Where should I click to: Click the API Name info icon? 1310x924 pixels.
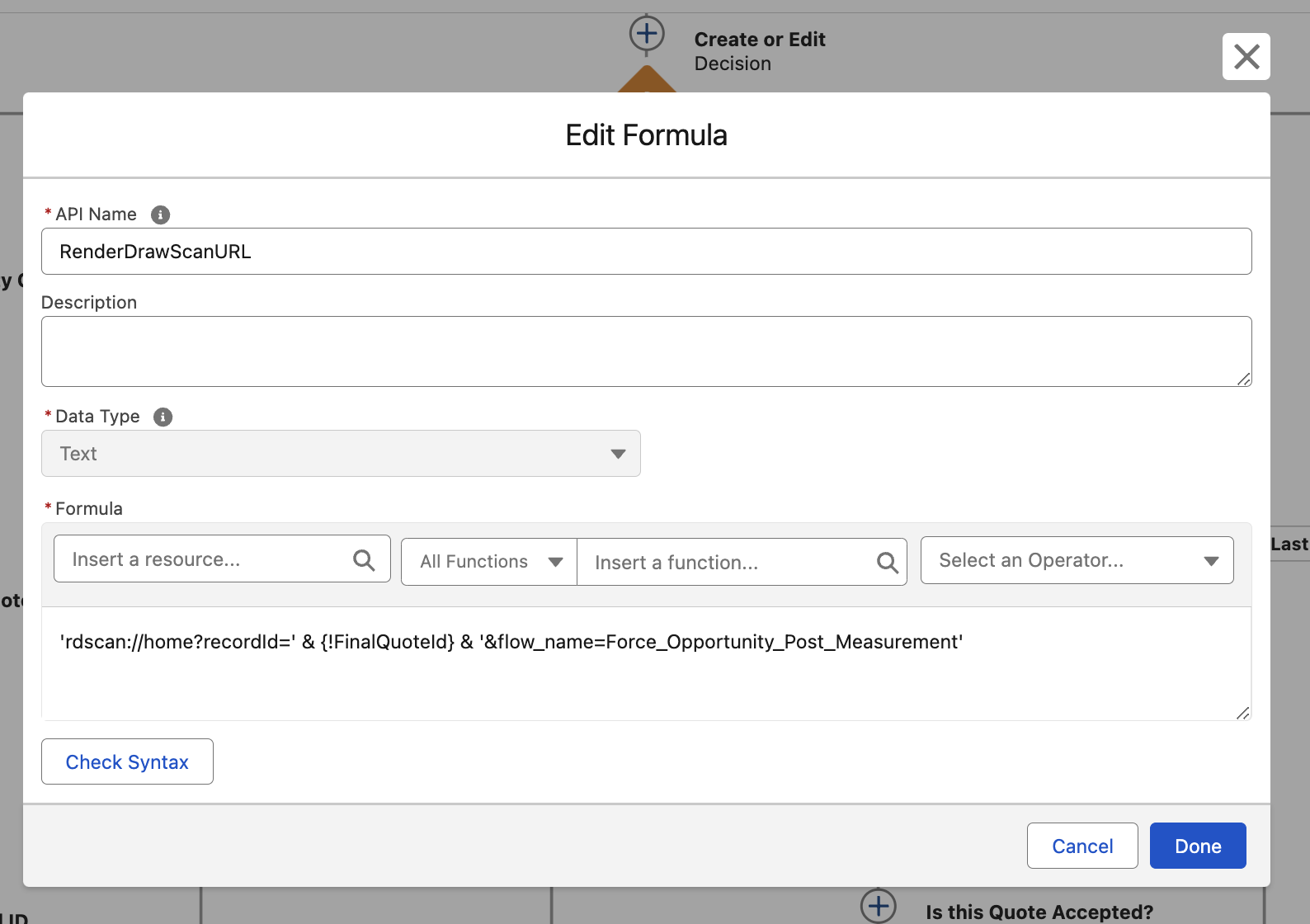(x=160, y=214)
